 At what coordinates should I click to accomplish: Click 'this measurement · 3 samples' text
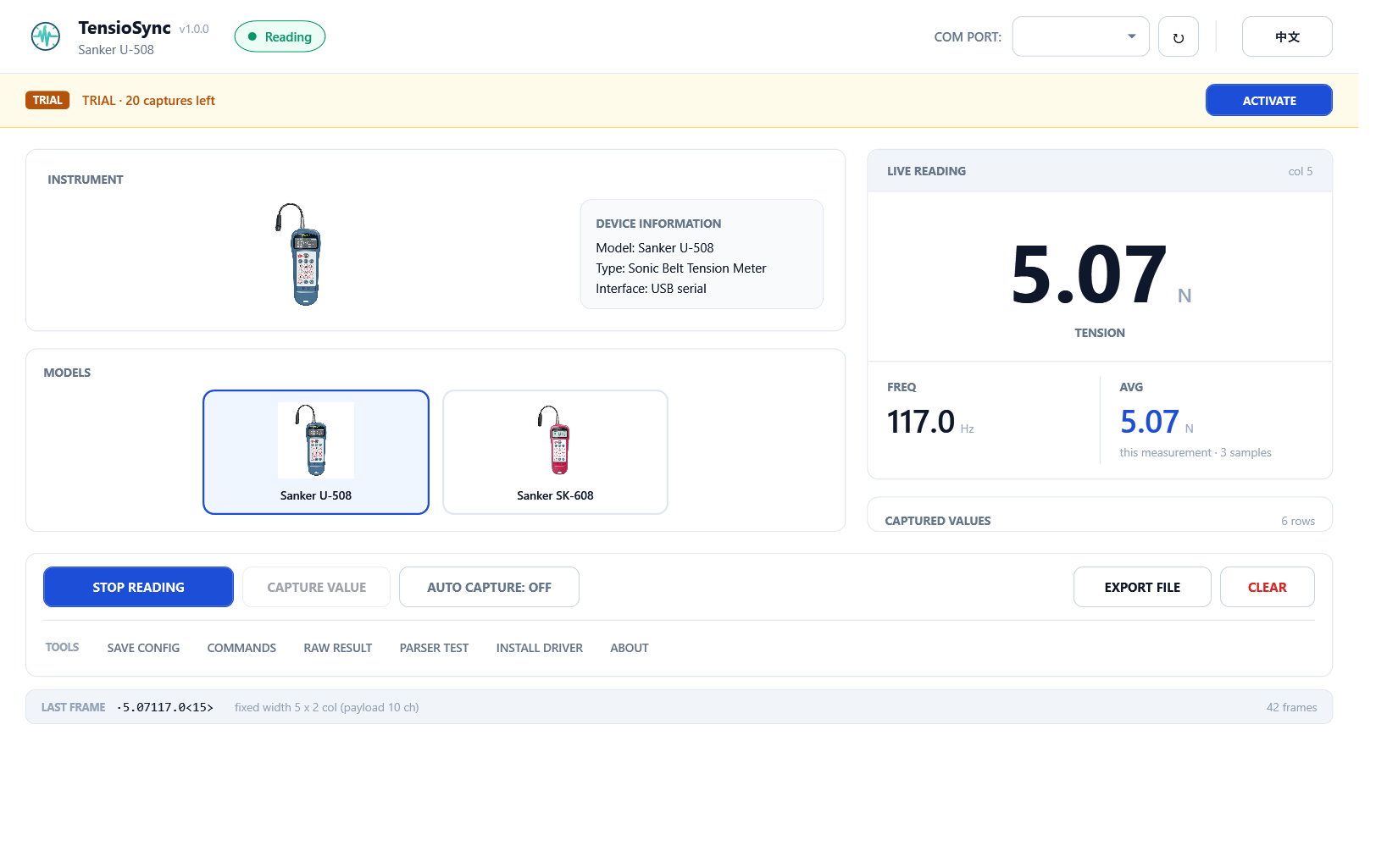click(1196, 452)
